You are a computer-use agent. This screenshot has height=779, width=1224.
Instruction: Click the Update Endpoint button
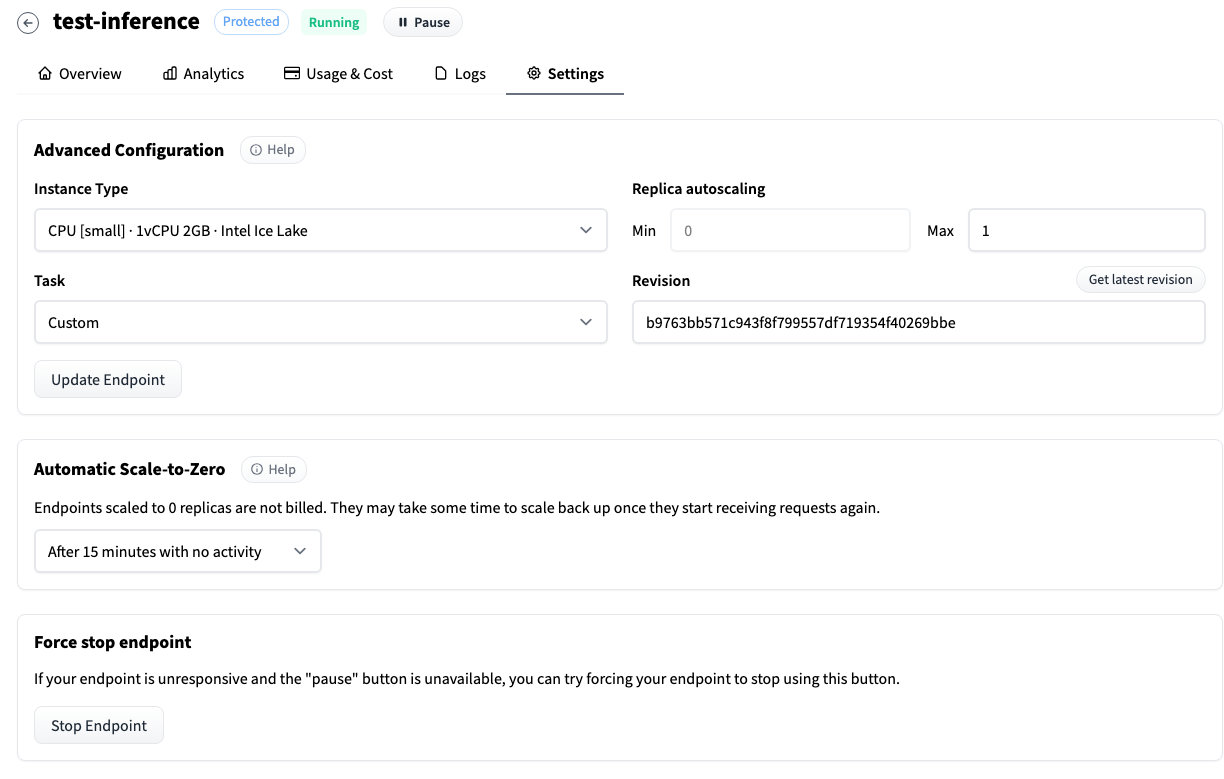(x=107, y=379)
